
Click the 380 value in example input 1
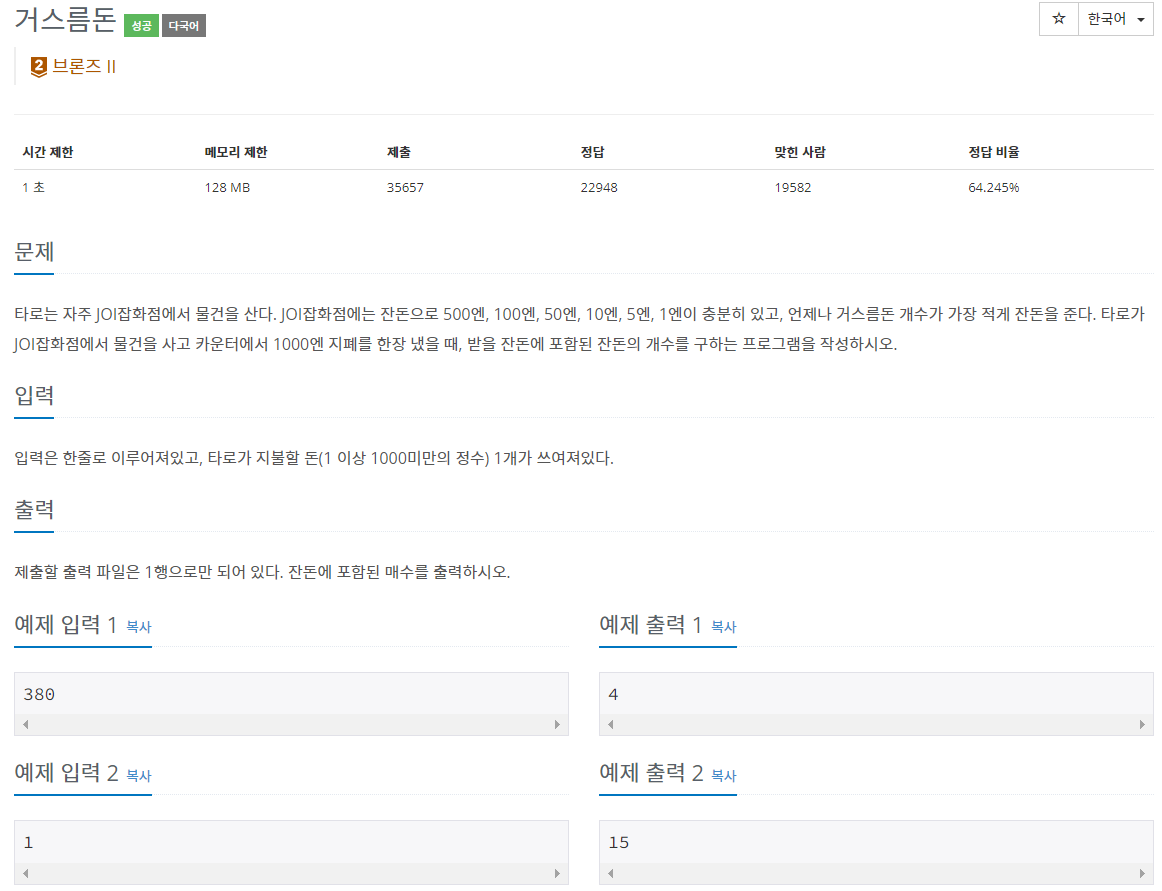[39, 695]
